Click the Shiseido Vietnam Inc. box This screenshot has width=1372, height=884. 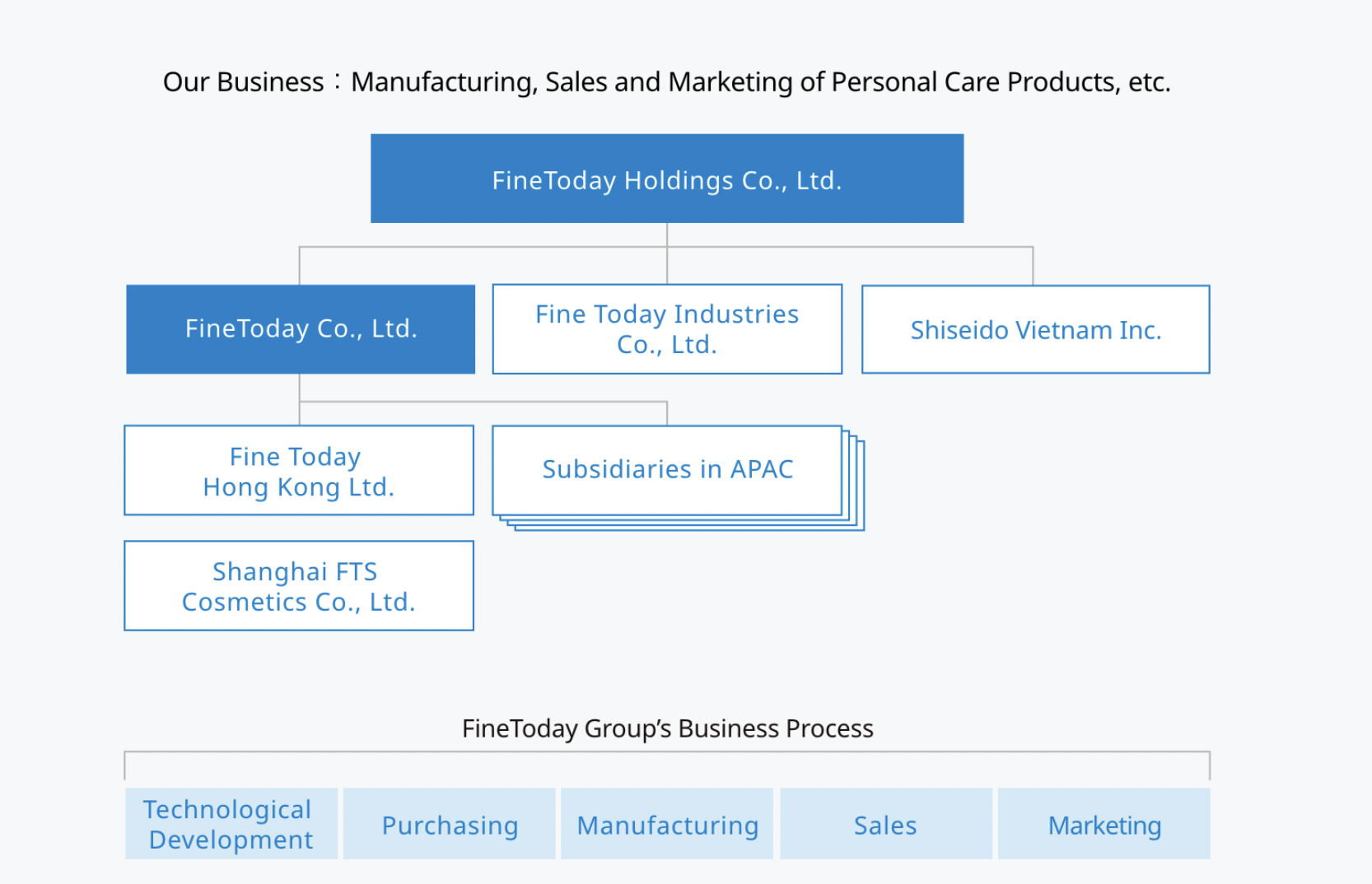point(1035,329)
